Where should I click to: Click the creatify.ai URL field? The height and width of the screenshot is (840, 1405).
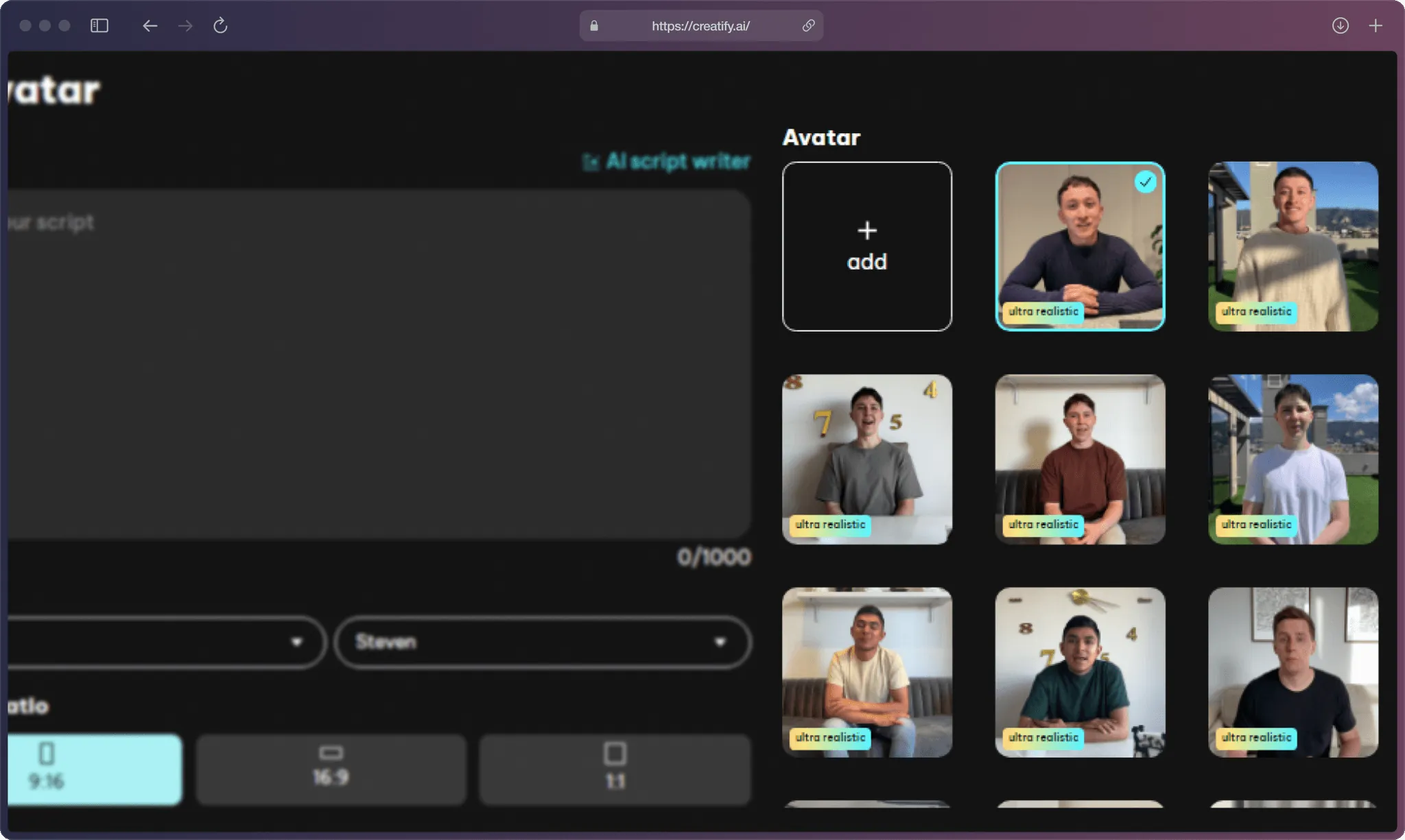[x=701, y=26]
